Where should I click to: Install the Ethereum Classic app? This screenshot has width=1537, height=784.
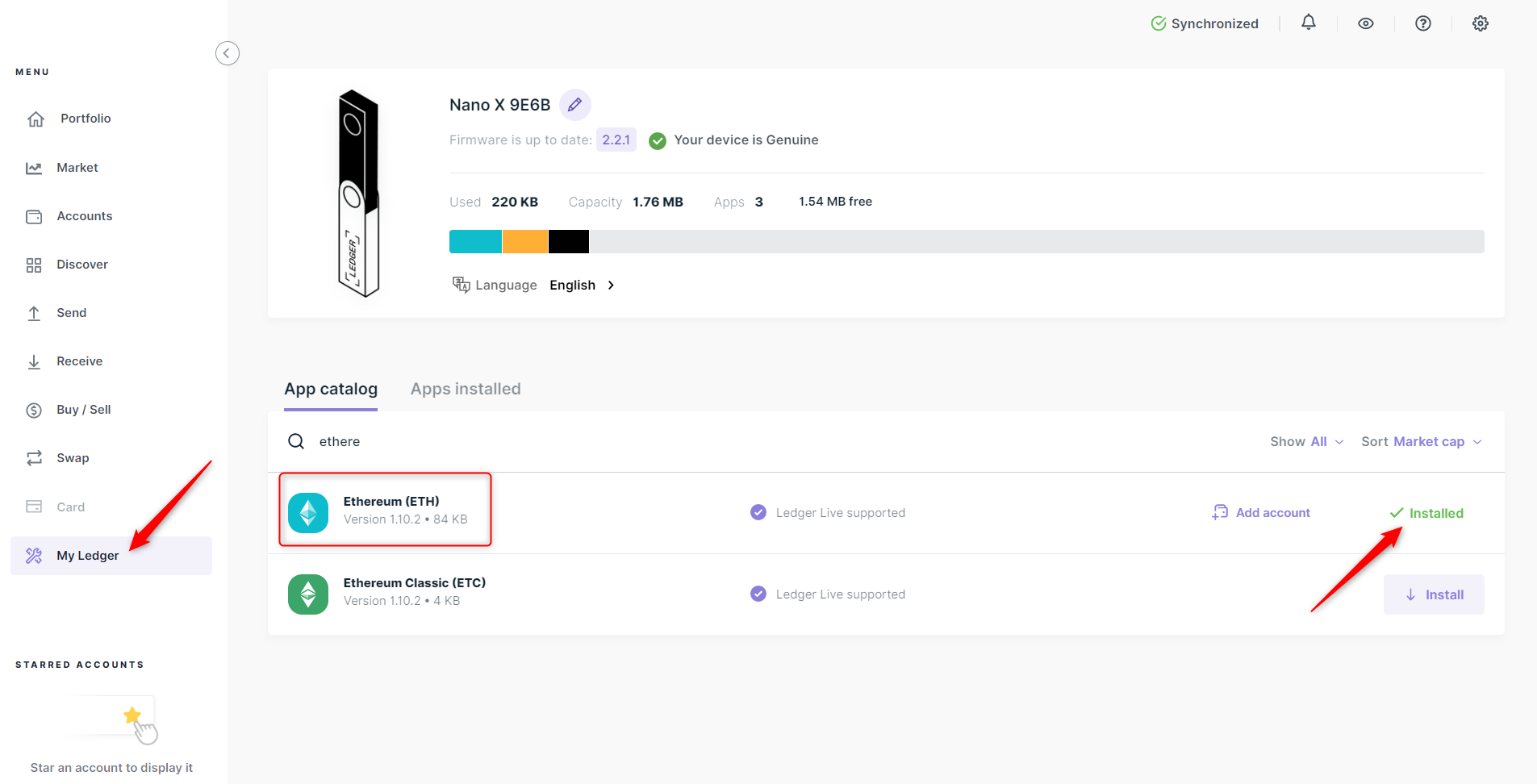(x=1434, y=594)
